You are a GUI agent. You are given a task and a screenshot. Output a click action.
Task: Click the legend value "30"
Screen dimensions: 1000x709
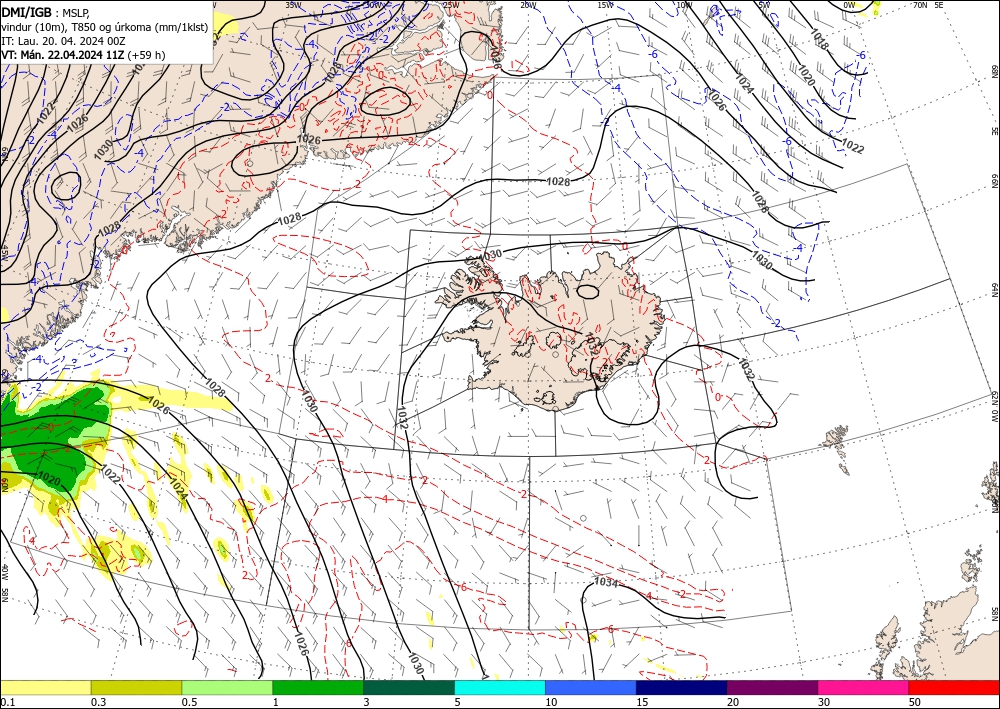824,702
